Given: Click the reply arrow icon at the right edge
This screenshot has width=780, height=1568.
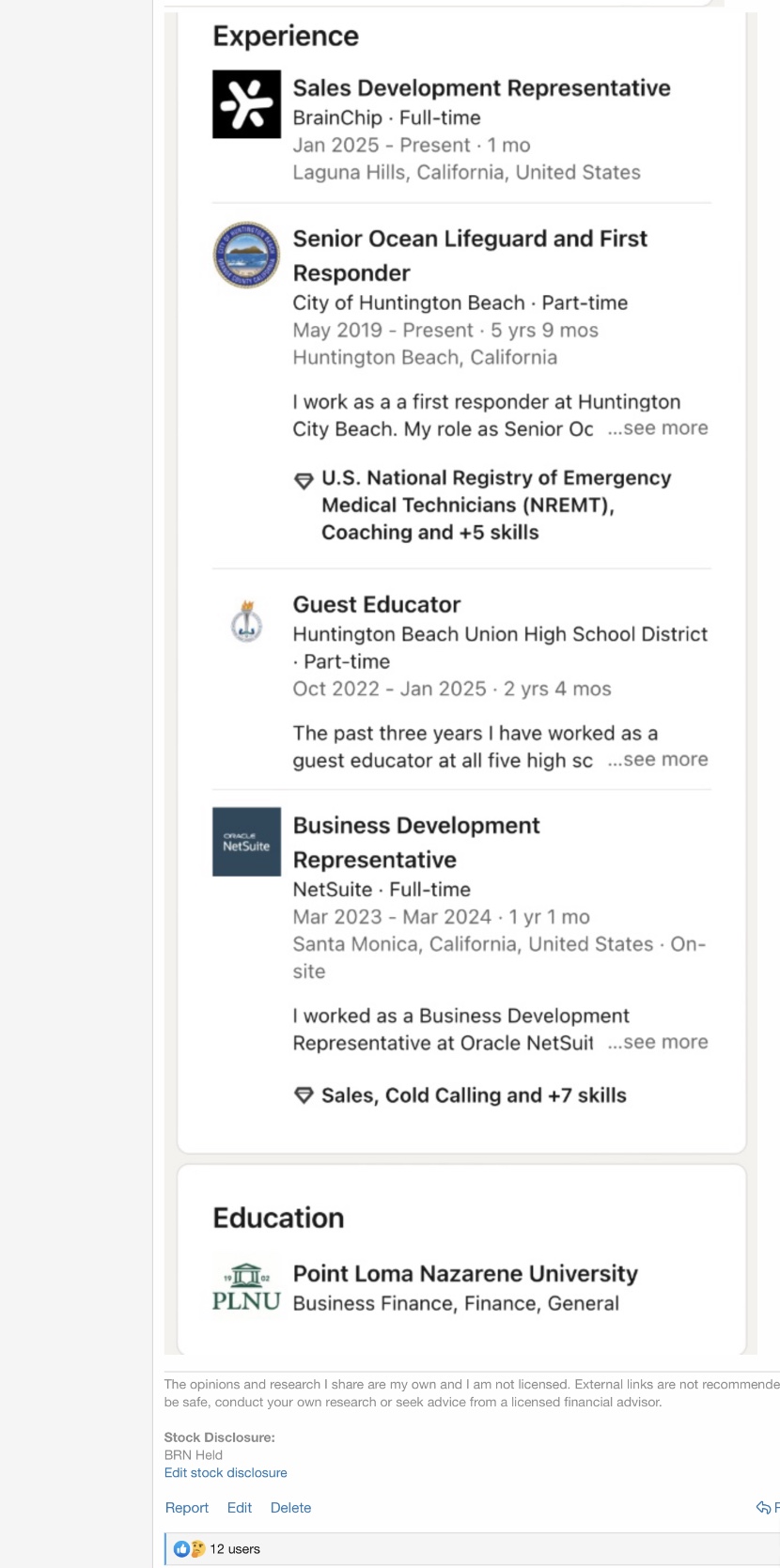Looking at the screenshot, I should click(763, 1508).
